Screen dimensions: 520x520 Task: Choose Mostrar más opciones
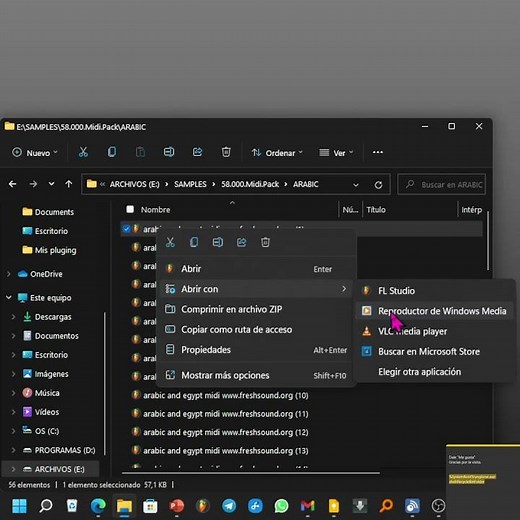(256, 375)
